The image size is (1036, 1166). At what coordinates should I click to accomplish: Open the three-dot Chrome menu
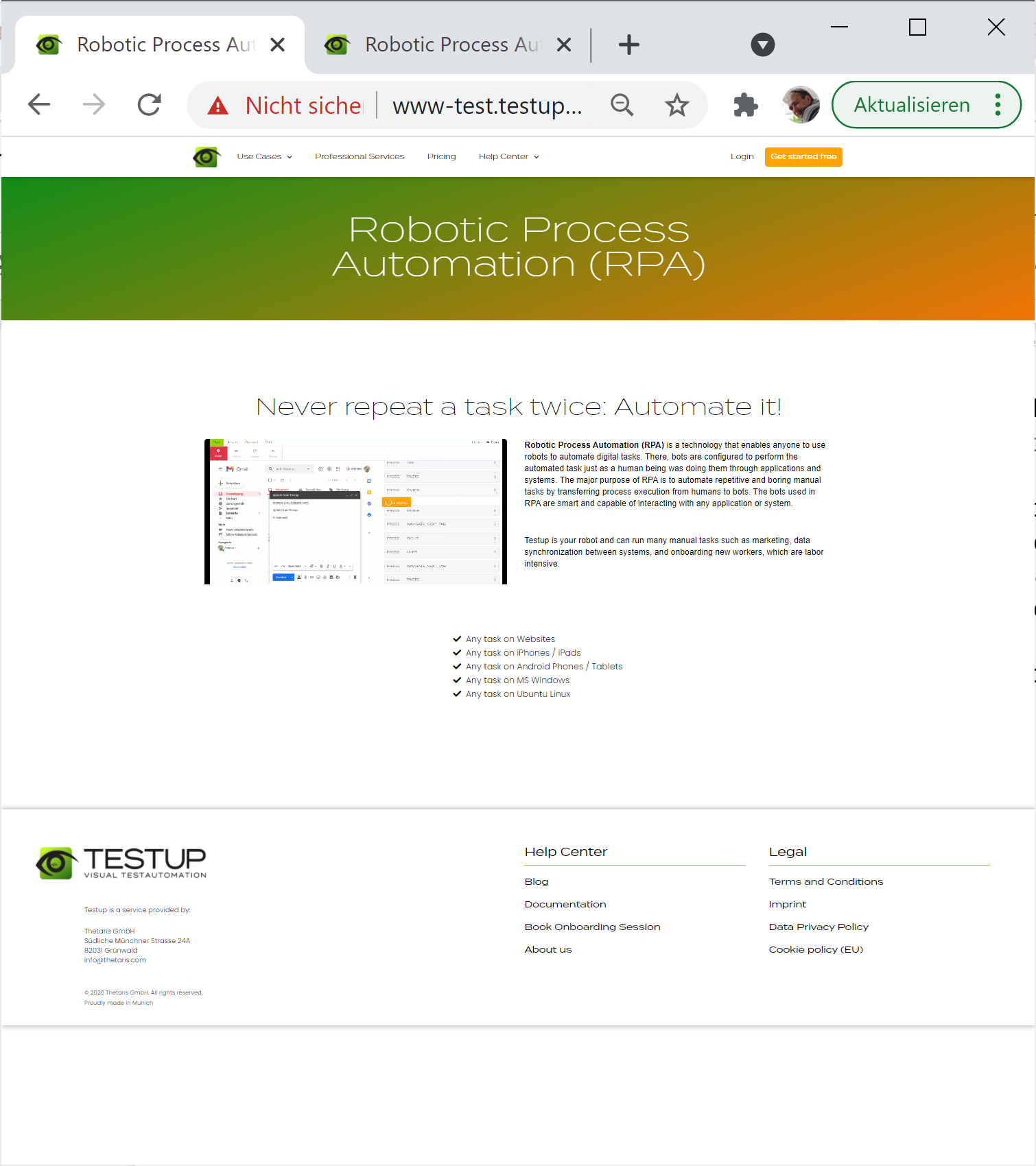[998, 105]
